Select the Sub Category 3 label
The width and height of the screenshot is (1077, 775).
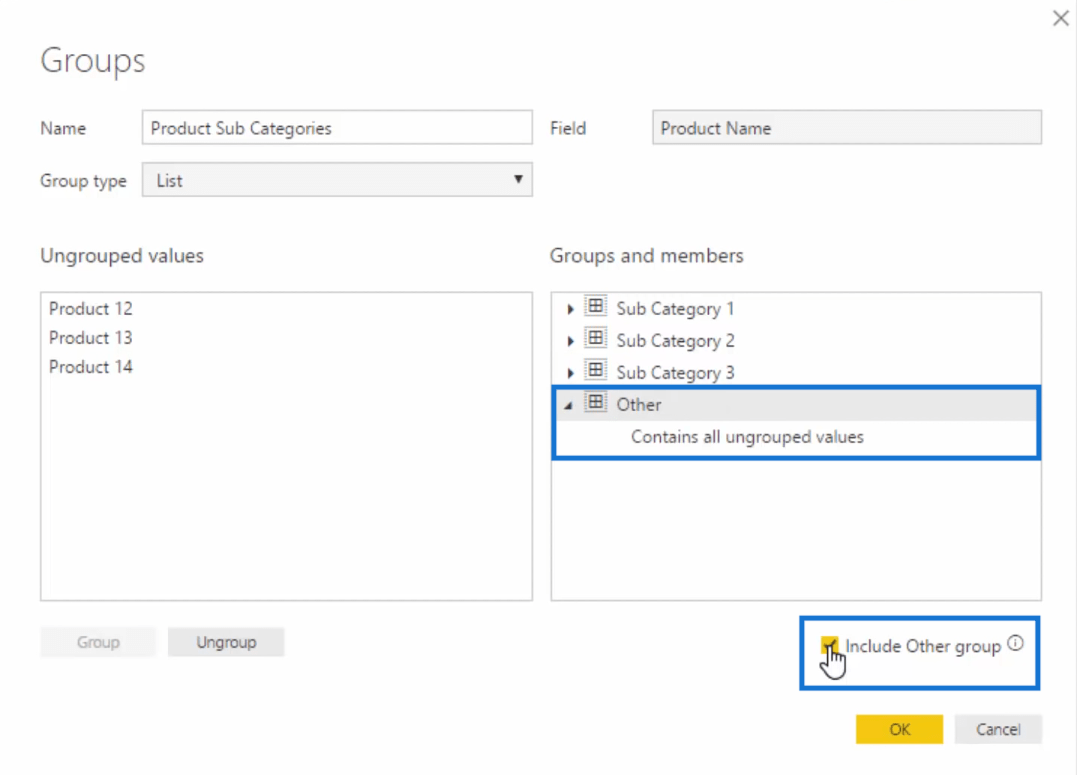click(x=675, y=373)
